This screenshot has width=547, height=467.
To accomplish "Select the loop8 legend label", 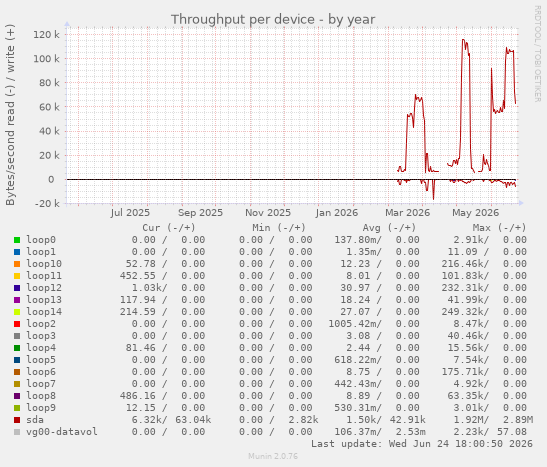I will 41,396.
